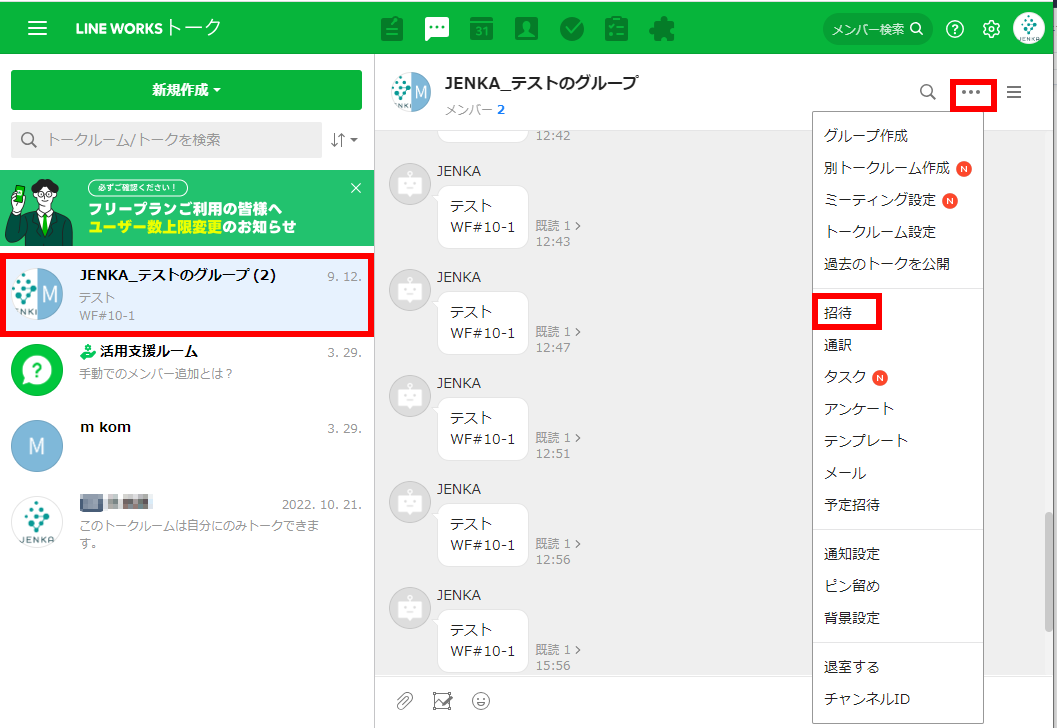The image size is (1057, 728).
Task: Click the メンバー検索 field
Action: tap(877, 29)
